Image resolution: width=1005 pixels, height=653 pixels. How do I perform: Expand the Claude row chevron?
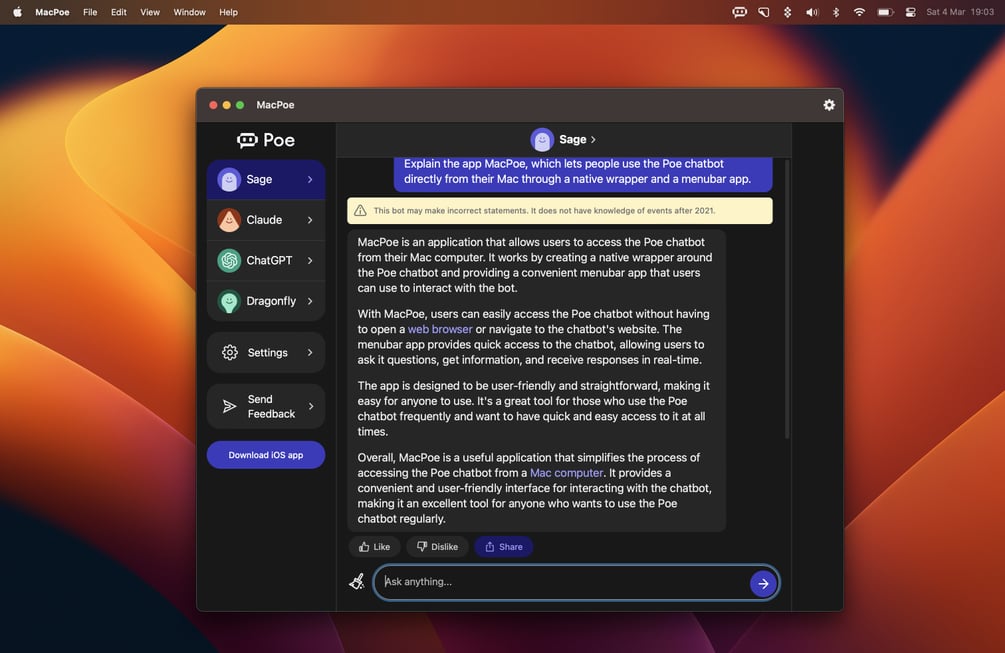[310, 220]
